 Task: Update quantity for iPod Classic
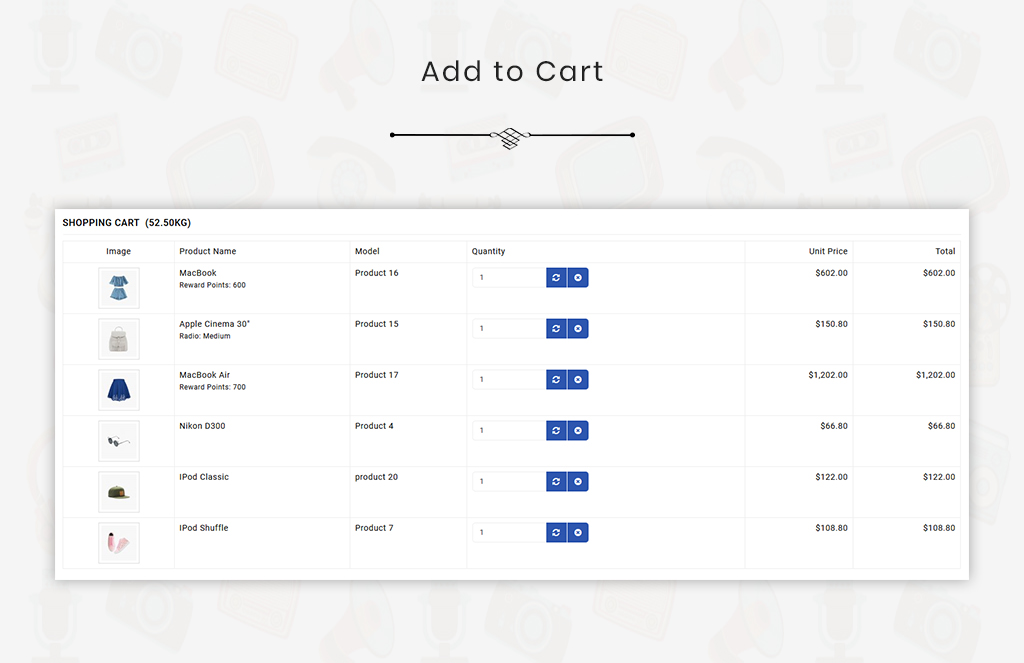(556, 481)
